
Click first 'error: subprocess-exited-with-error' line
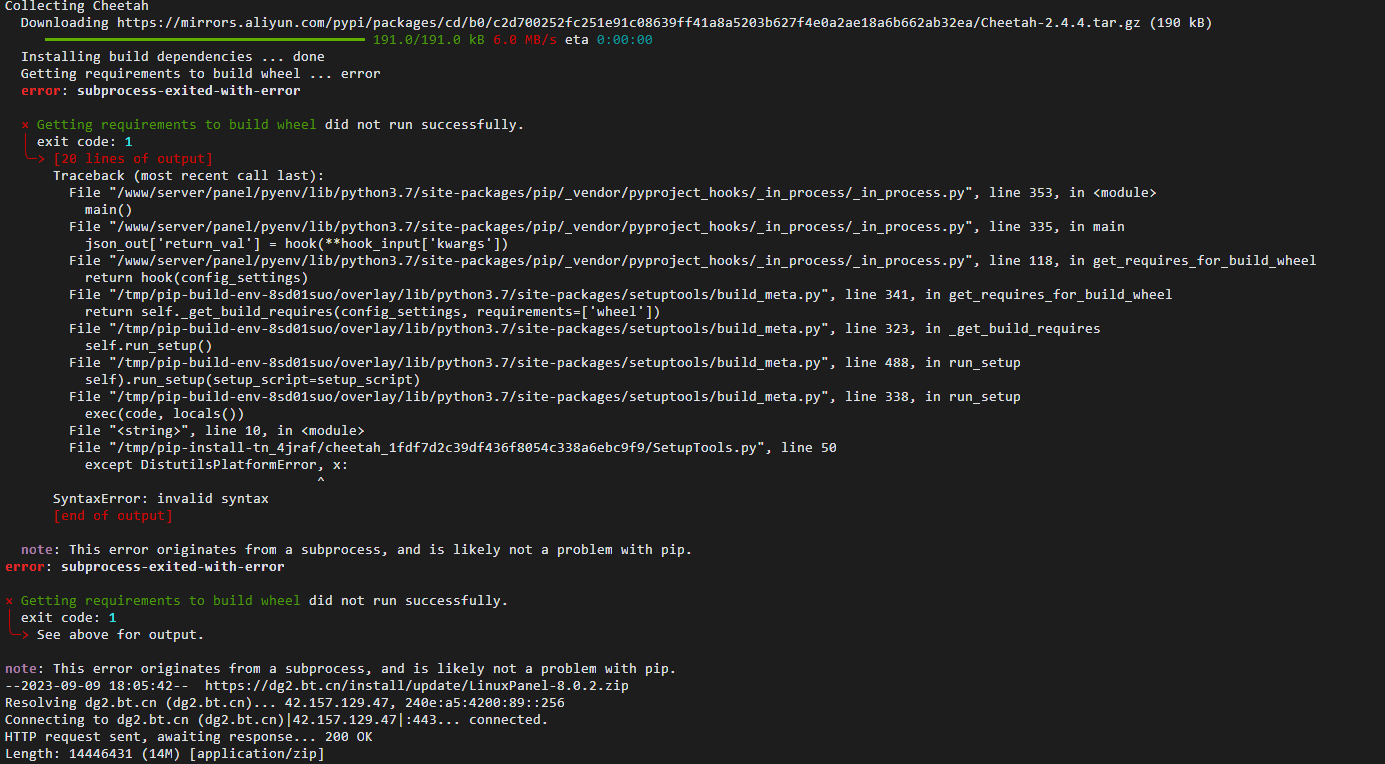pos(161,91)
